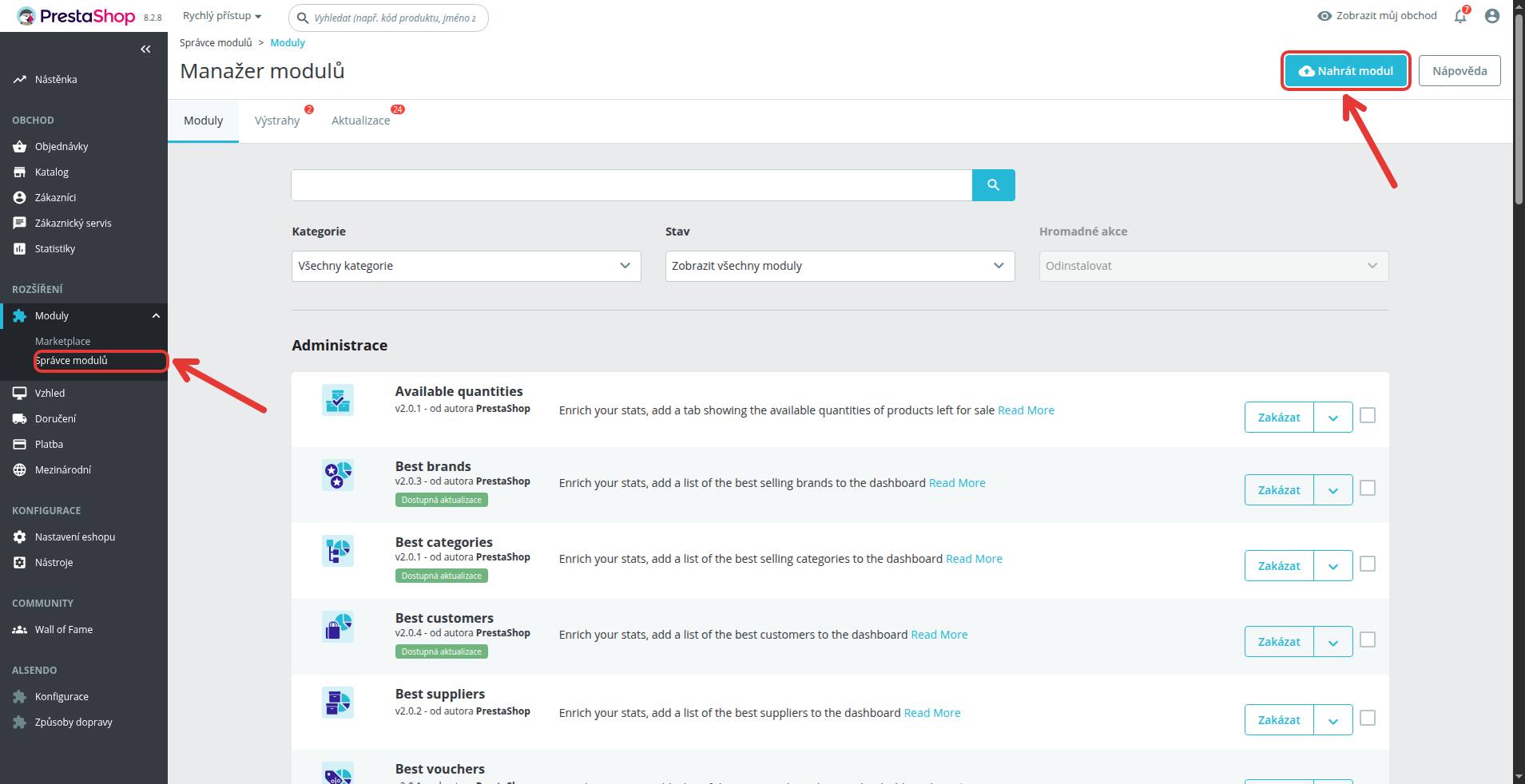Viewport: 1525px width, 784px height.
Task: Click the Nahrát modul button
Action: pos(1346,71)
